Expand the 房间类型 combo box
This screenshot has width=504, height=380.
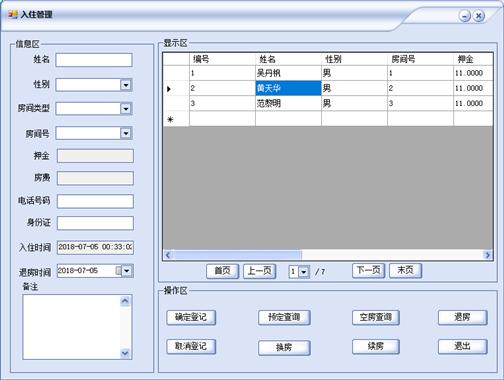(x=126, y=109)
